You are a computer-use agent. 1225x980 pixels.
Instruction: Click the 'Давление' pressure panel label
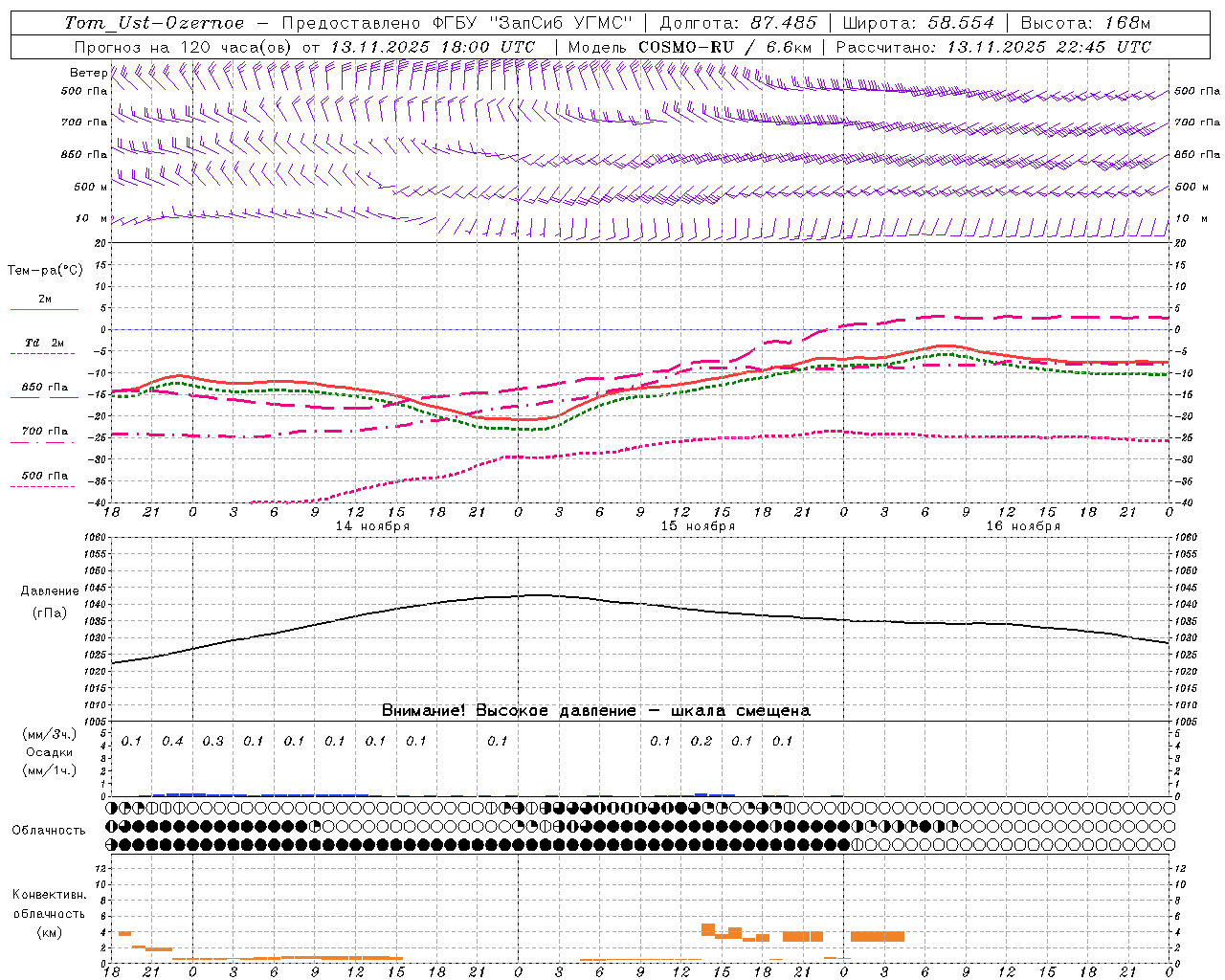(50, 590)
